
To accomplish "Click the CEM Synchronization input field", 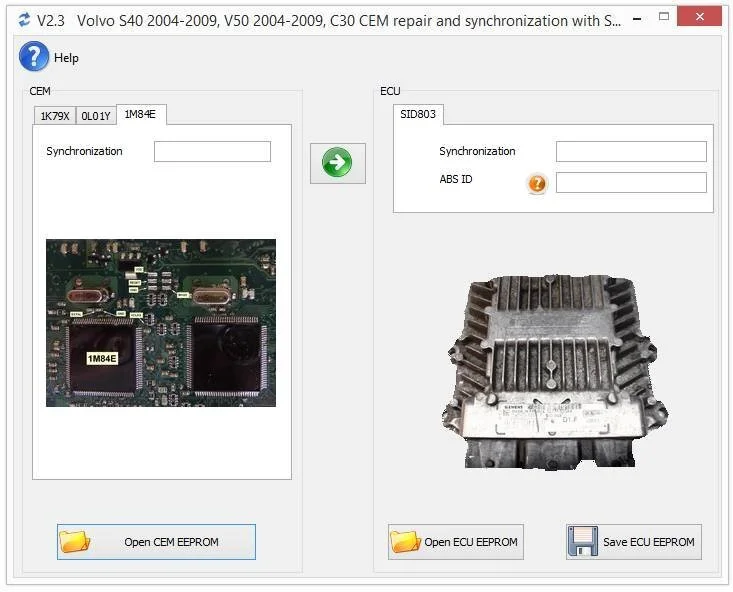I will pyautogui.click(x=212, y=152).
